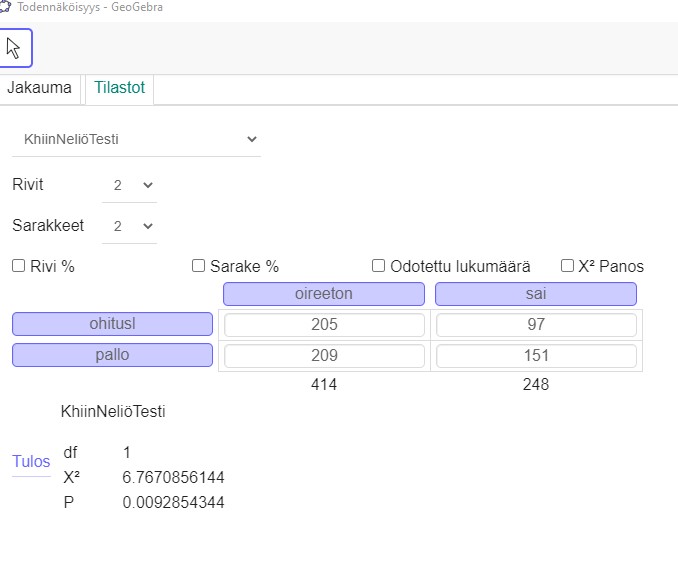Click the GeoGebra app icon in title bar
The height and width of the screenshot is (579, 678).
7,7
